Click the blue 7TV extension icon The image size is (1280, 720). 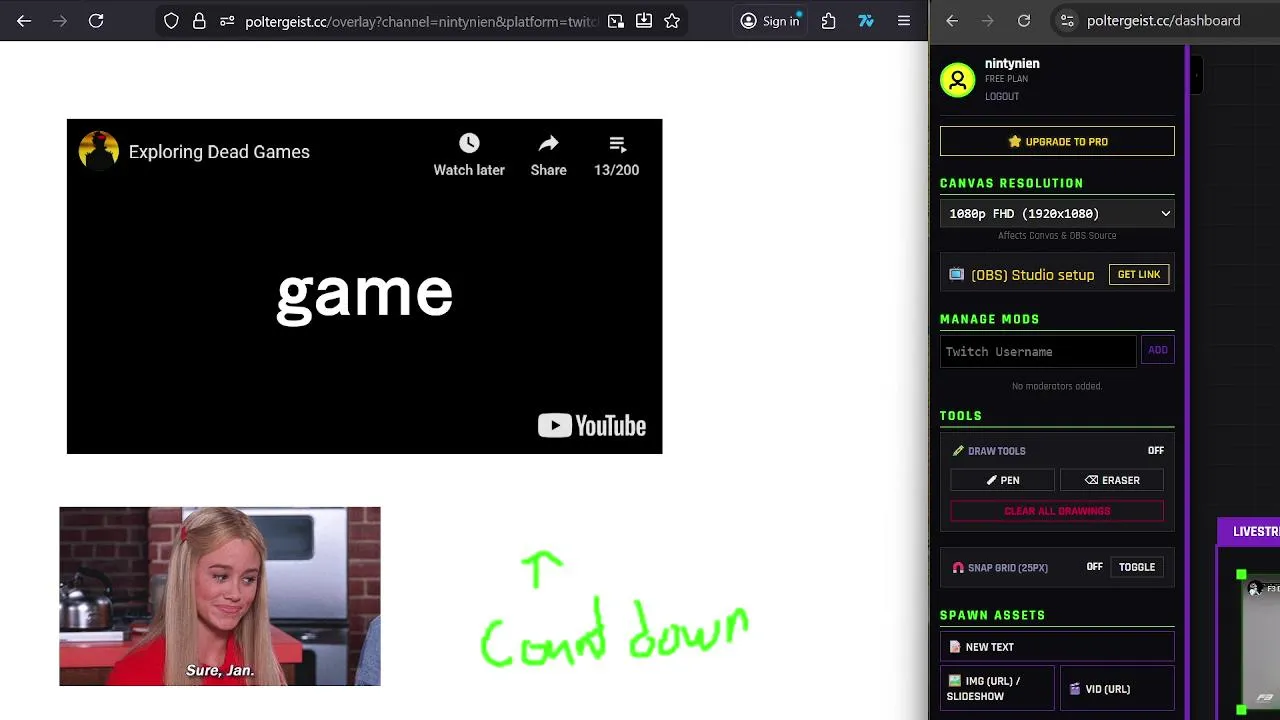pyautogui.click(x=866, y=20)
